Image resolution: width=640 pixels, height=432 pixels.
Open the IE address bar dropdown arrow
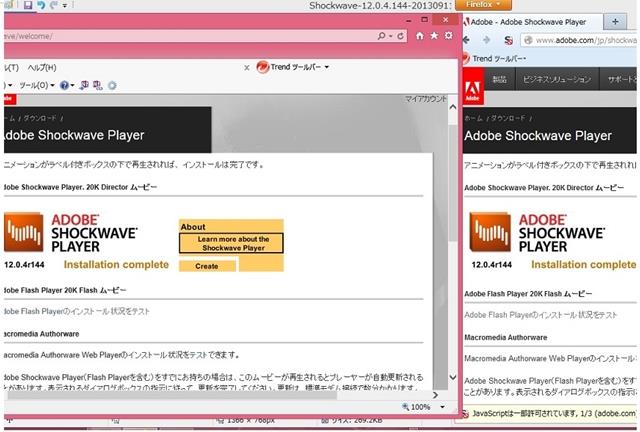(391, 36)
